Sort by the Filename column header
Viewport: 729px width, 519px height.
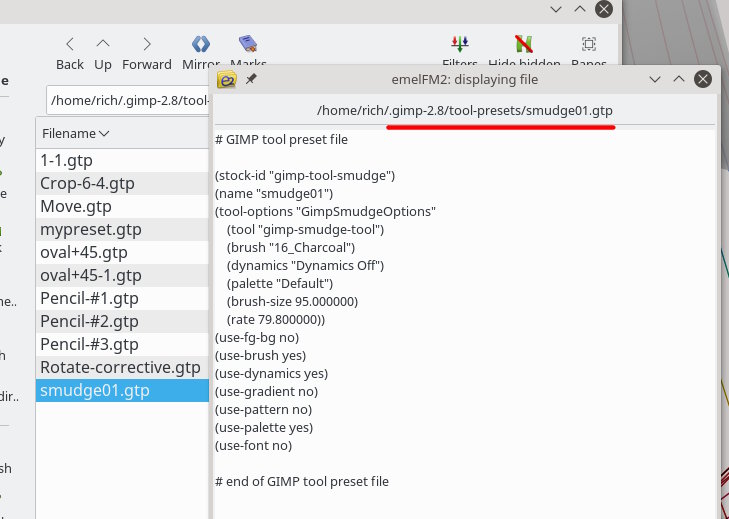[122, 133]
